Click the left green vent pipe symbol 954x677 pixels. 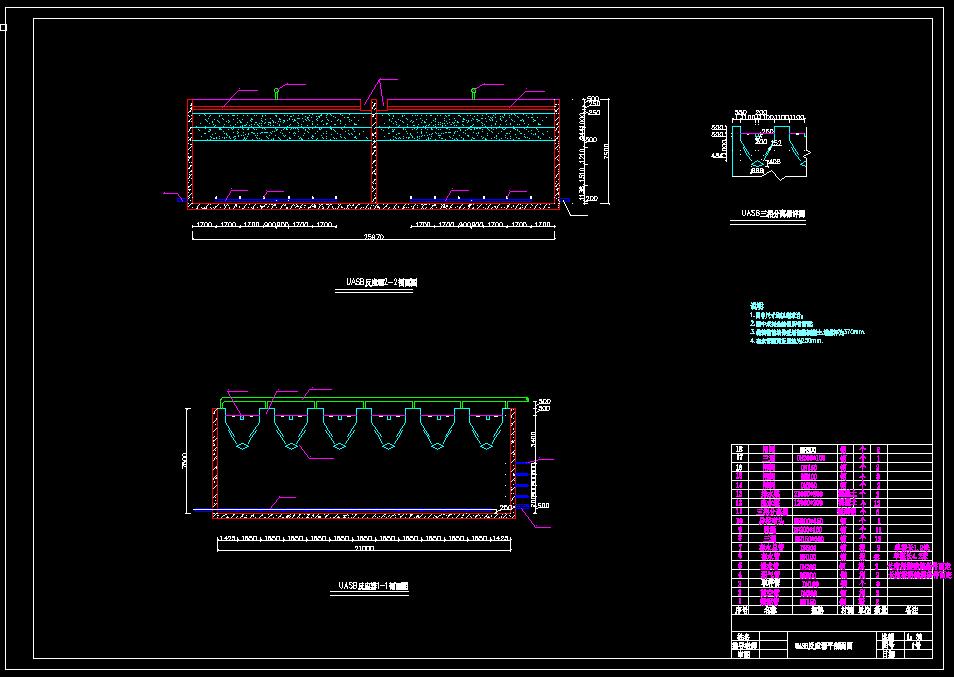(275, 94)
